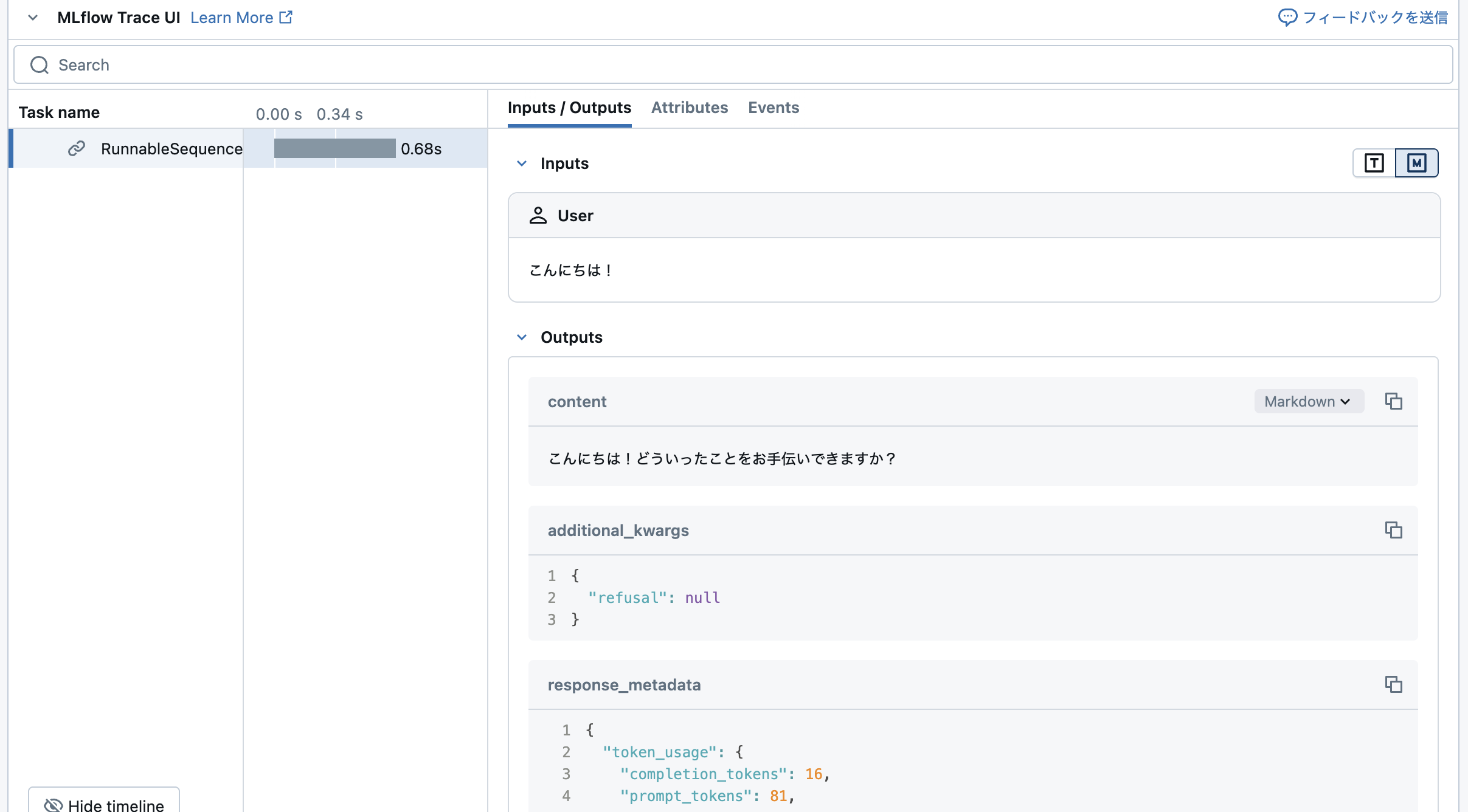
Task: Copy the content output section
Action: pos(1394,401)
